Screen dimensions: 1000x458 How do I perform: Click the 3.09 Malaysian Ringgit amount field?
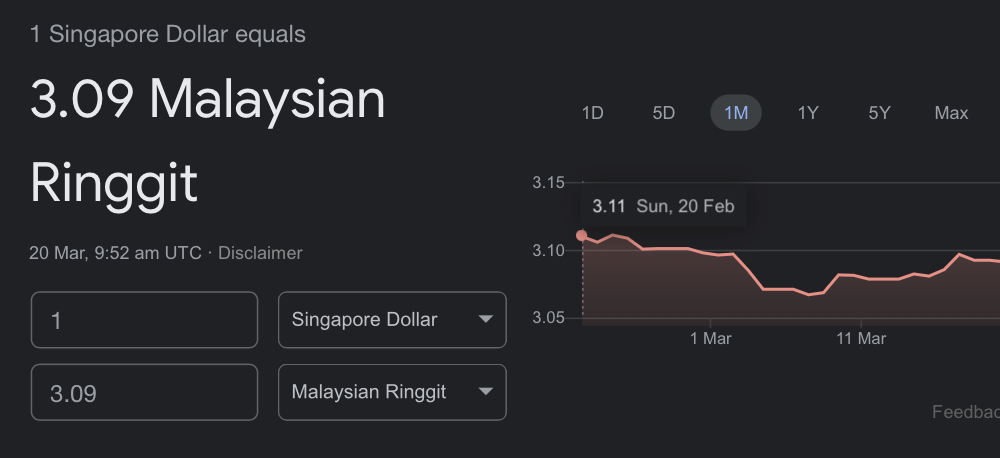(x=145, y=392)
